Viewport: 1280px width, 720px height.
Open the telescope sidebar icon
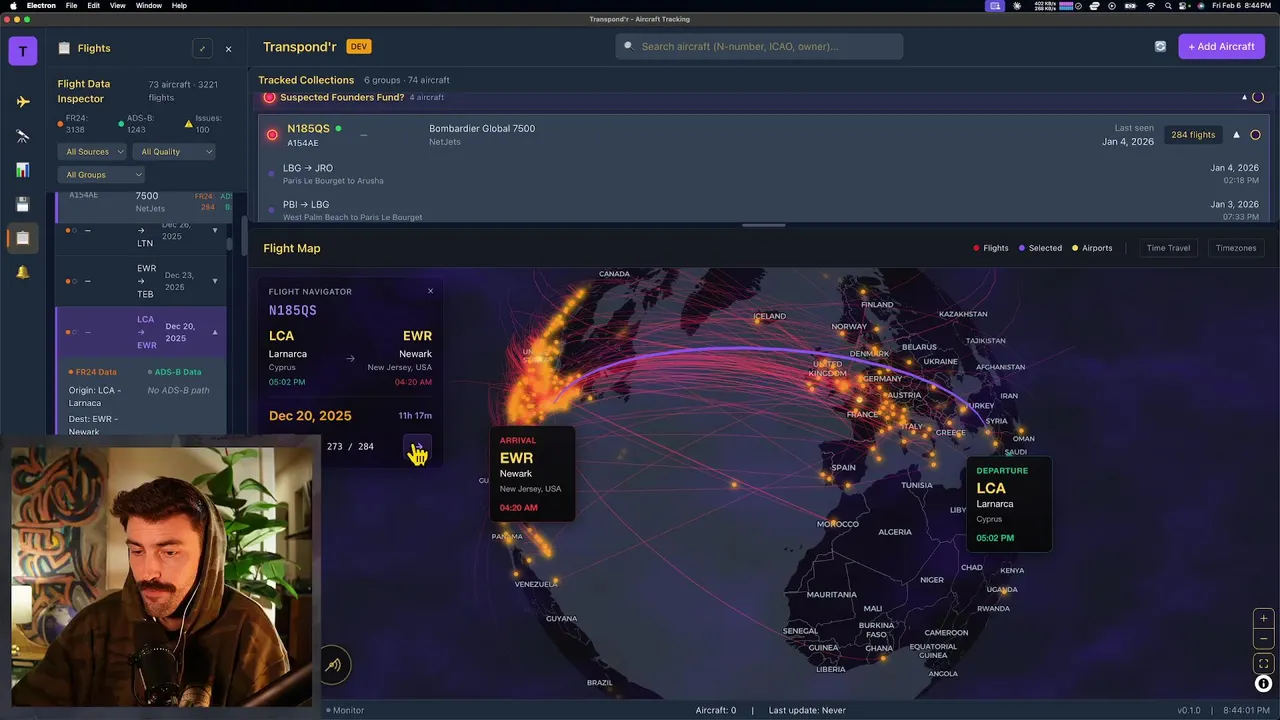(23, 136)
